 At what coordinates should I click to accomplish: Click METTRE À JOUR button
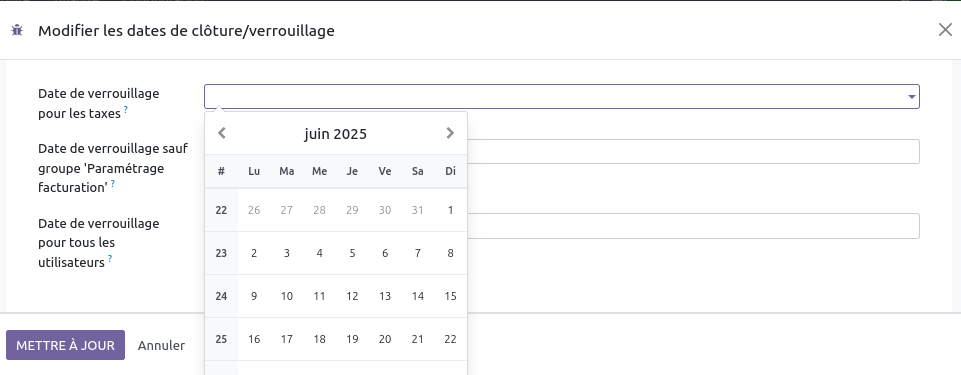(66, 345)
